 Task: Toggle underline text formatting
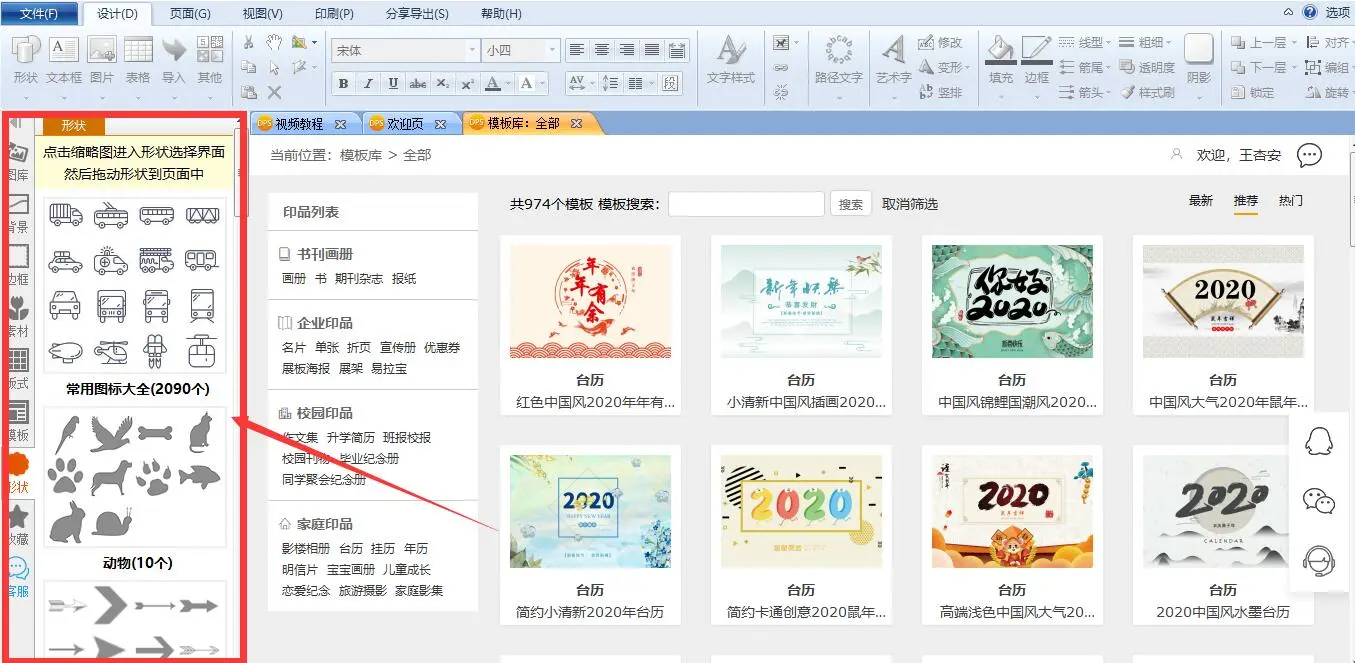pos(393,83)
